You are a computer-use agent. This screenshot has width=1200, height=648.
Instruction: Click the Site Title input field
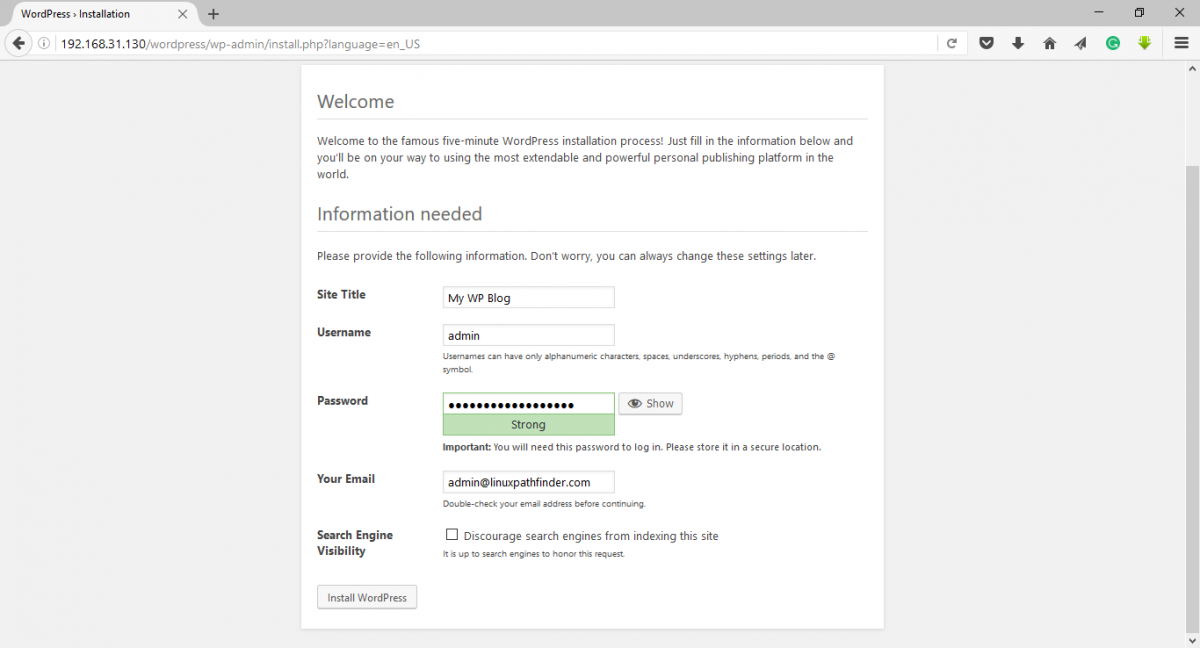(528, 298)
